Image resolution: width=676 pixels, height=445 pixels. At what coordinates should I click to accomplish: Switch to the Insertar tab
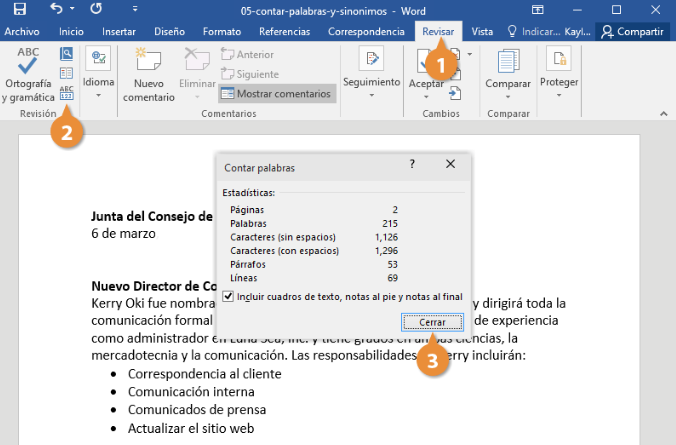pyautogui.click(x=119, y=31)
